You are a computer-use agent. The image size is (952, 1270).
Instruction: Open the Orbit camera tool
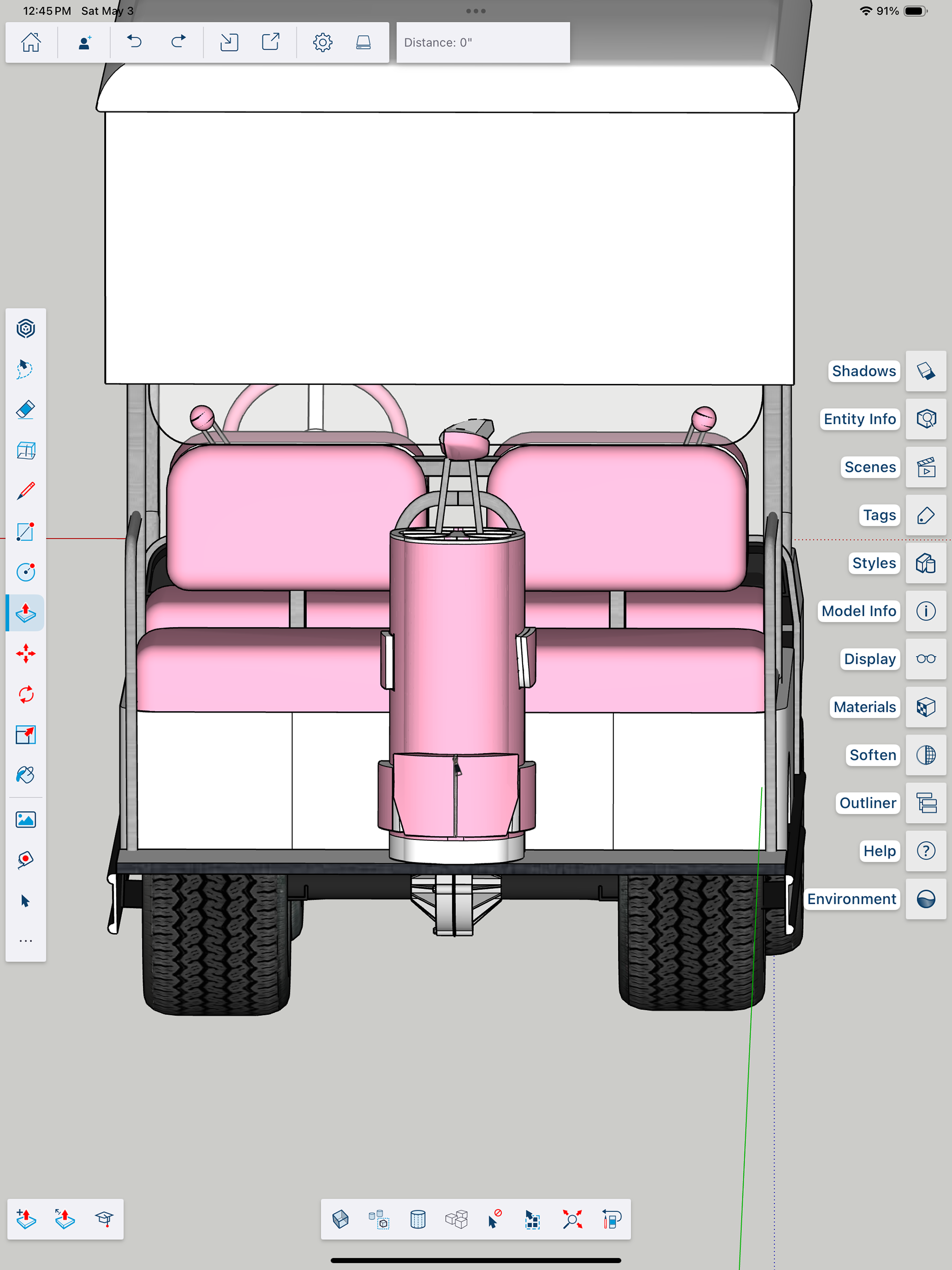25,329
